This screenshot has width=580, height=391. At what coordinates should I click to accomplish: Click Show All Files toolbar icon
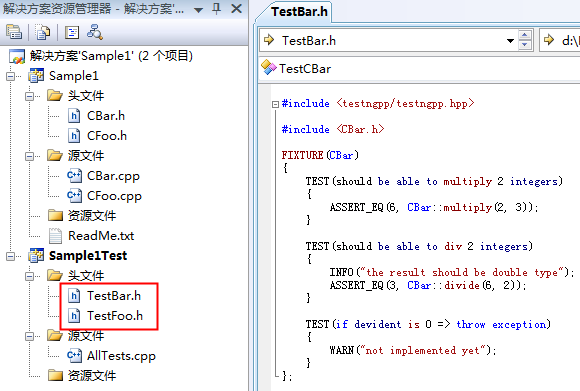pyautogui.click(x=43, y=33)
